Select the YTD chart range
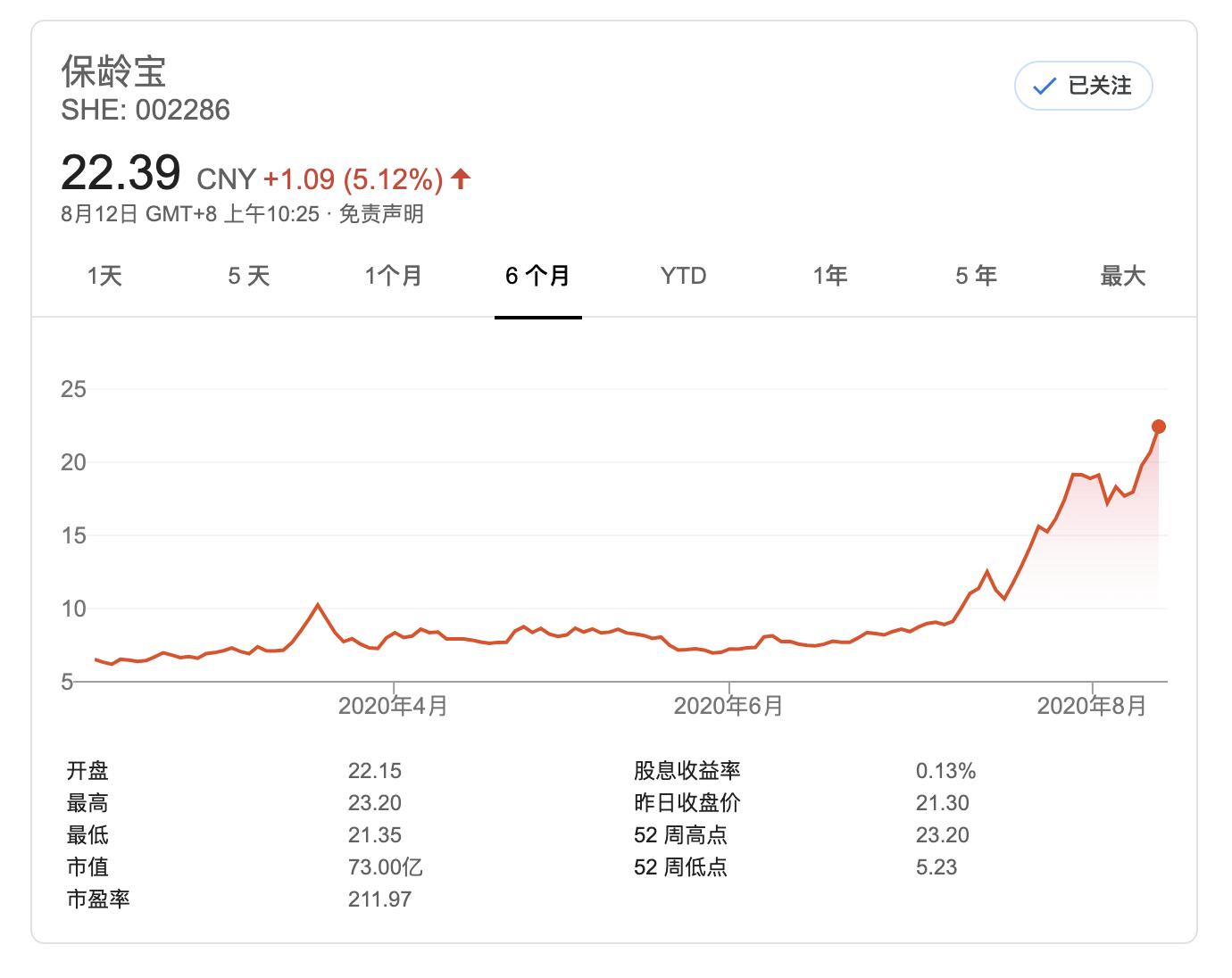Screen dimensions: 1232x978 (683, 277)
